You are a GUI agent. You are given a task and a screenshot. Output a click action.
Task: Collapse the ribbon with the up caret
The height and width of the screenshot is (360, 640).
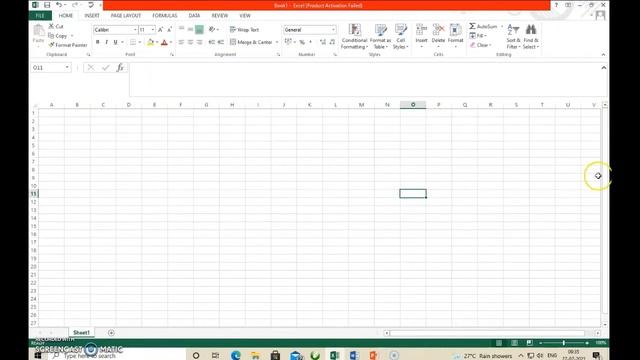coord(603,55)
